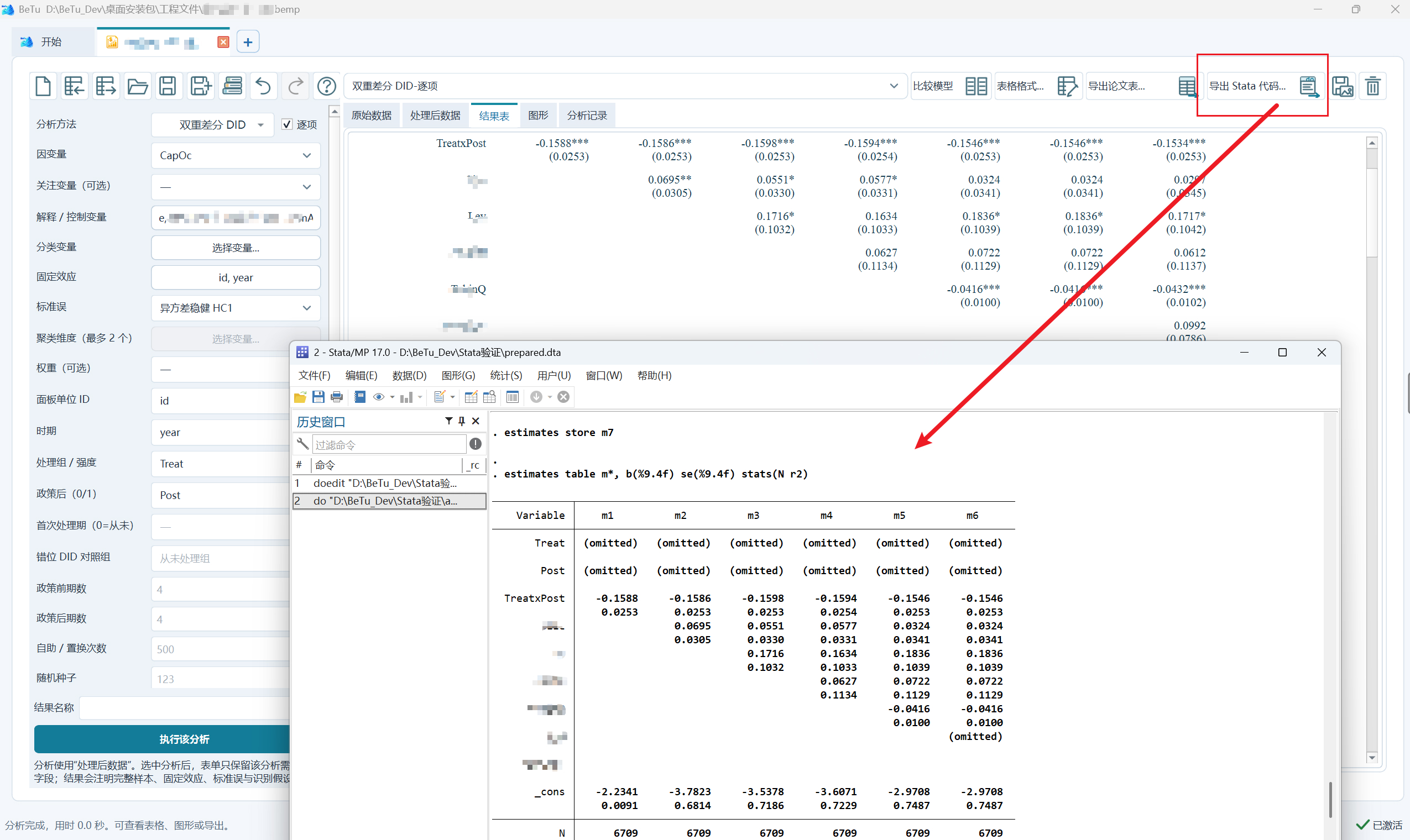This screenshot has height=840, width=1410.
Task: Click the trash delete icon in BeTu
Action: point(1372,86)
